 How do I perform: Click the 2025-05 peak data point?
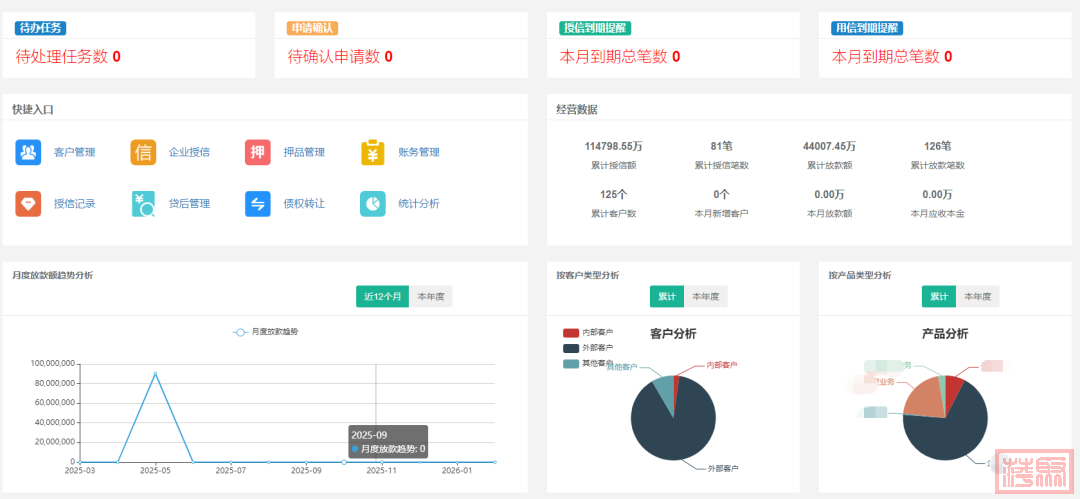155,373
